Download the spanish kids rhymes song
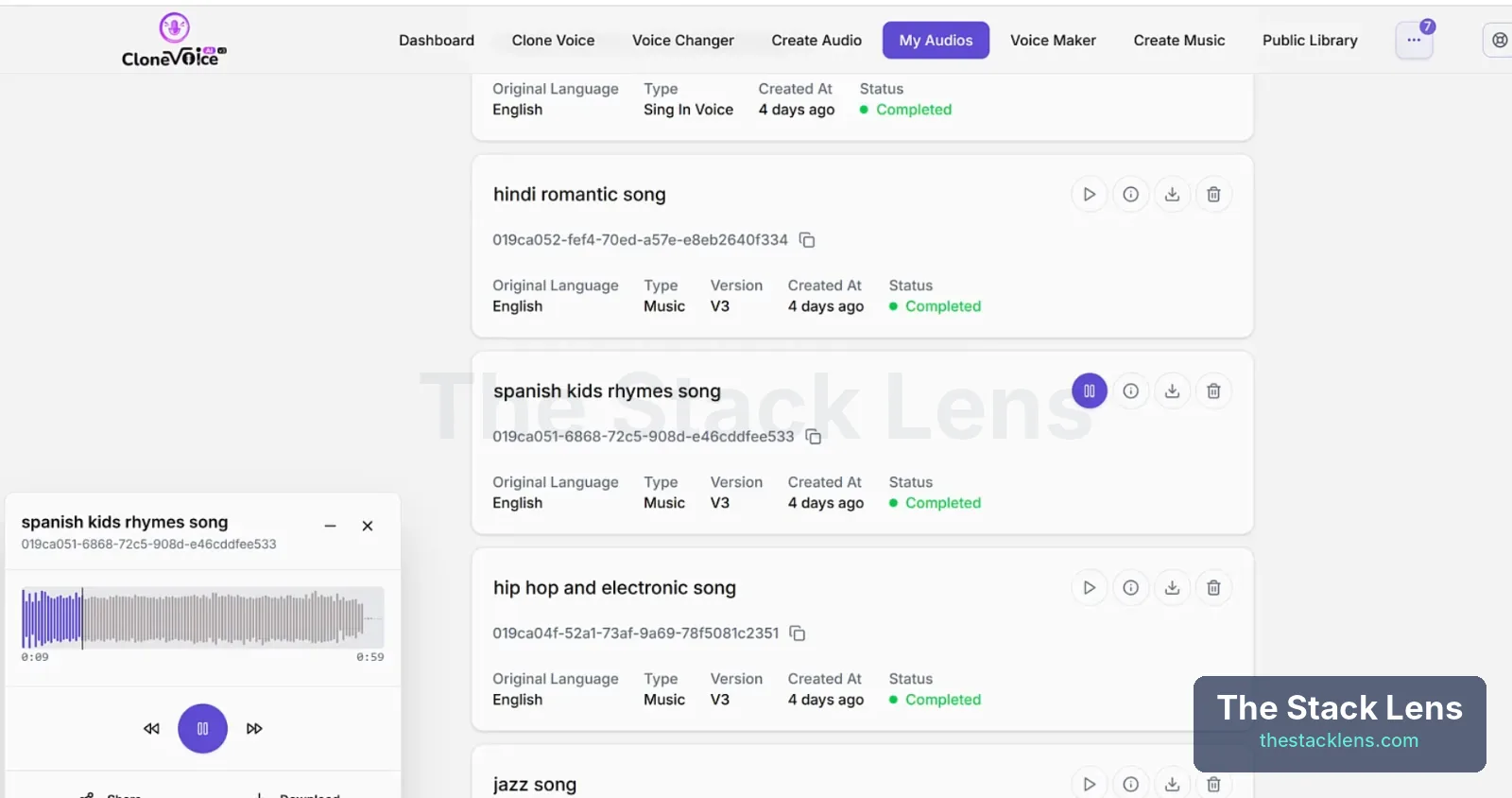Screen dimensions: 1512x798 point(1172,391)
